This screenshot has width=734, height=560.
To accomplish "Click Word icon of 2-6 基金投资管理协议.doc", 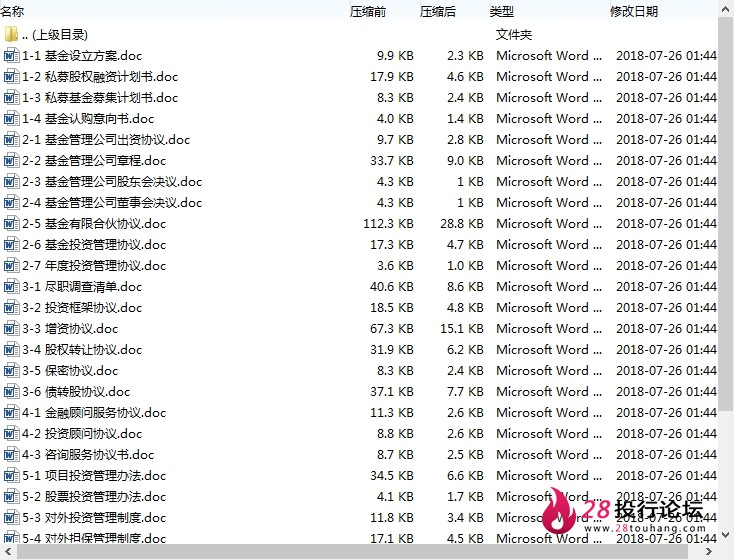I will [11, 244].
